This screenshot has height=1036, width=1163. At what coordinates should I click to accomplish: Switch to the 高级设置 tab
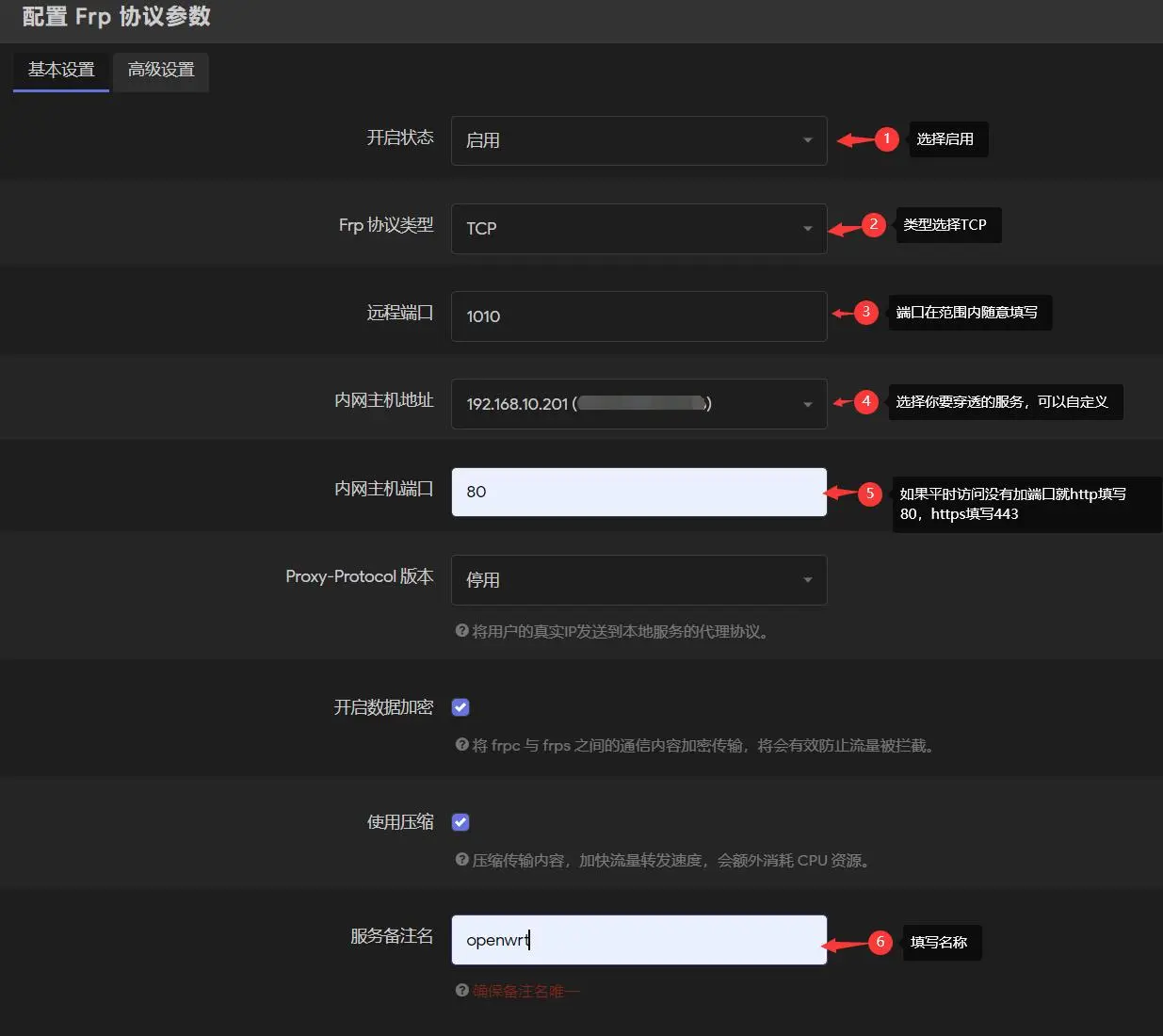(x=161, y=71)
